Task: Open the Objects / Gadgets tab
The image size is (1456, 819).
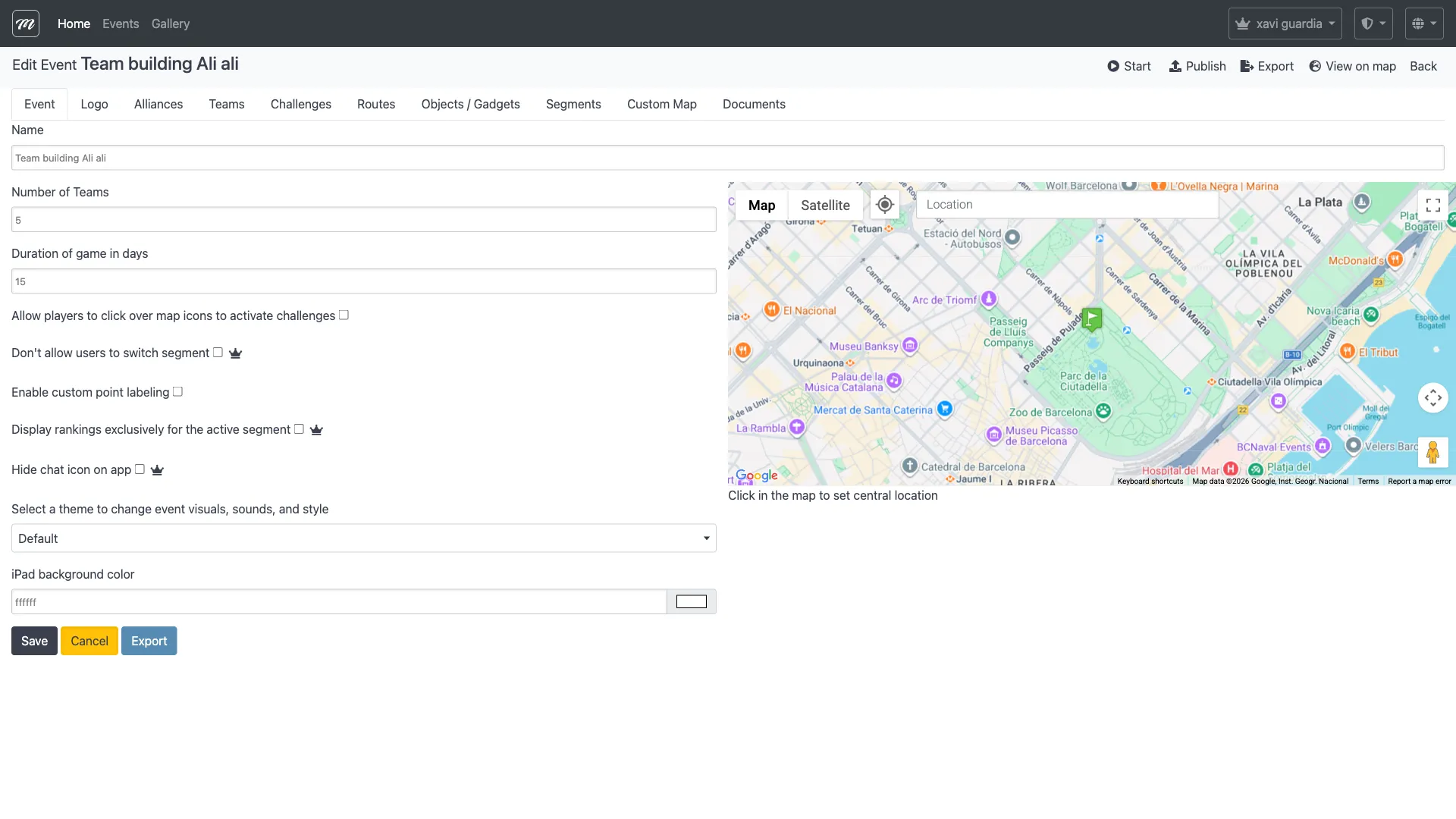Action: (x=470, y=105)
